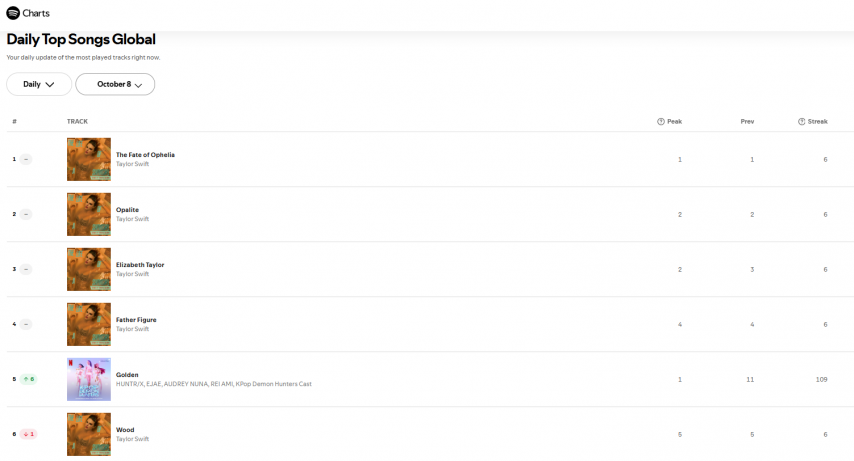
Task: Click the HUNTR/X artist link
Action: pos(131,384)
